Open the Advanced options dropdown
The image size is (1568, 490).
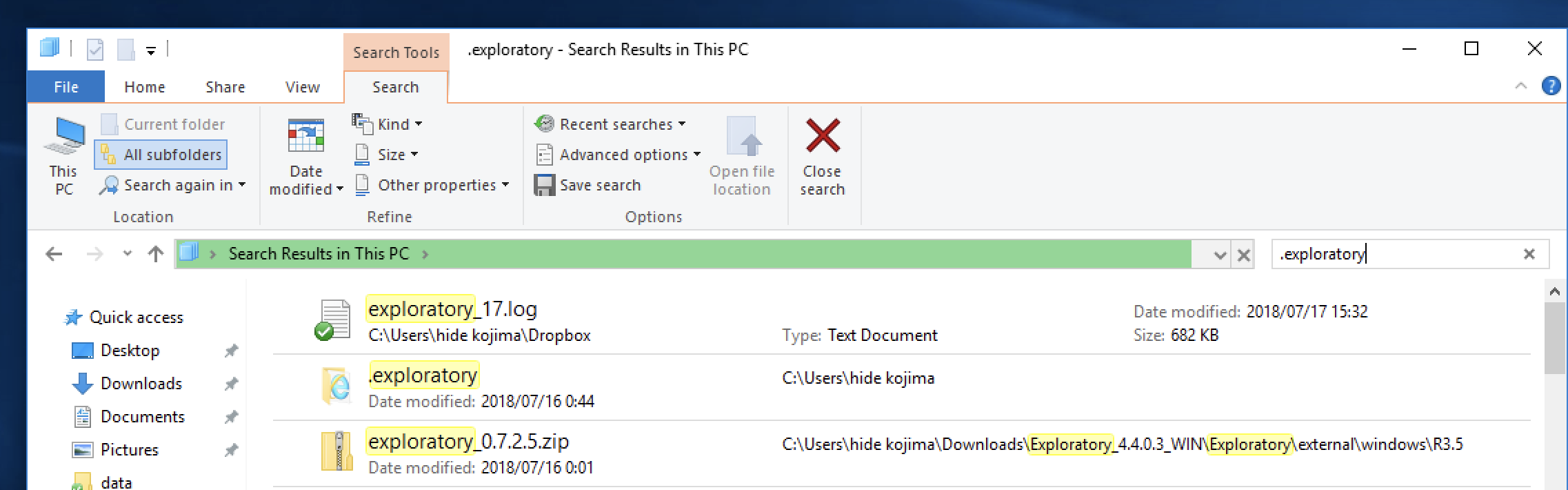[x=618, y=155]
